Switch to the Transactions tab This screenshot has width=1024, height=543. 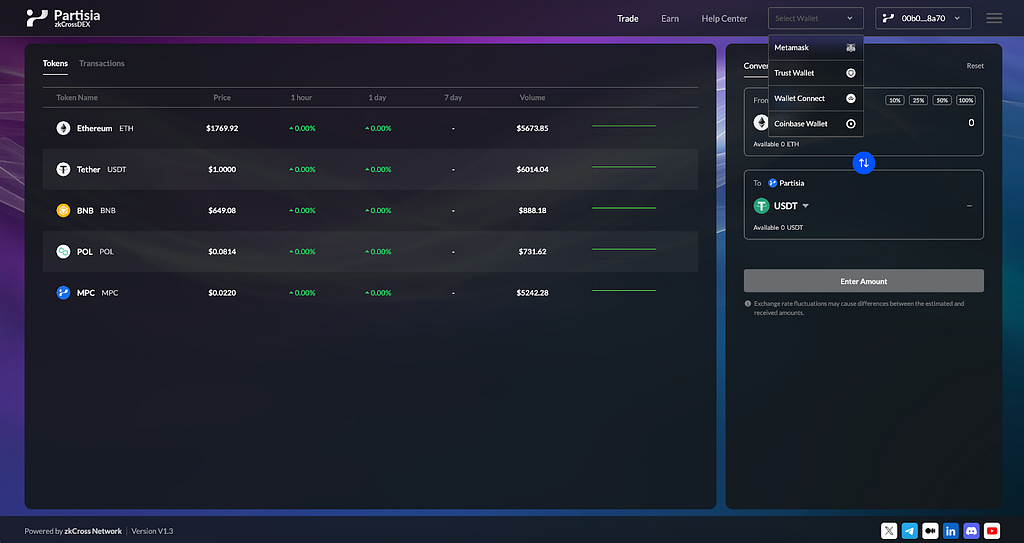102,63
